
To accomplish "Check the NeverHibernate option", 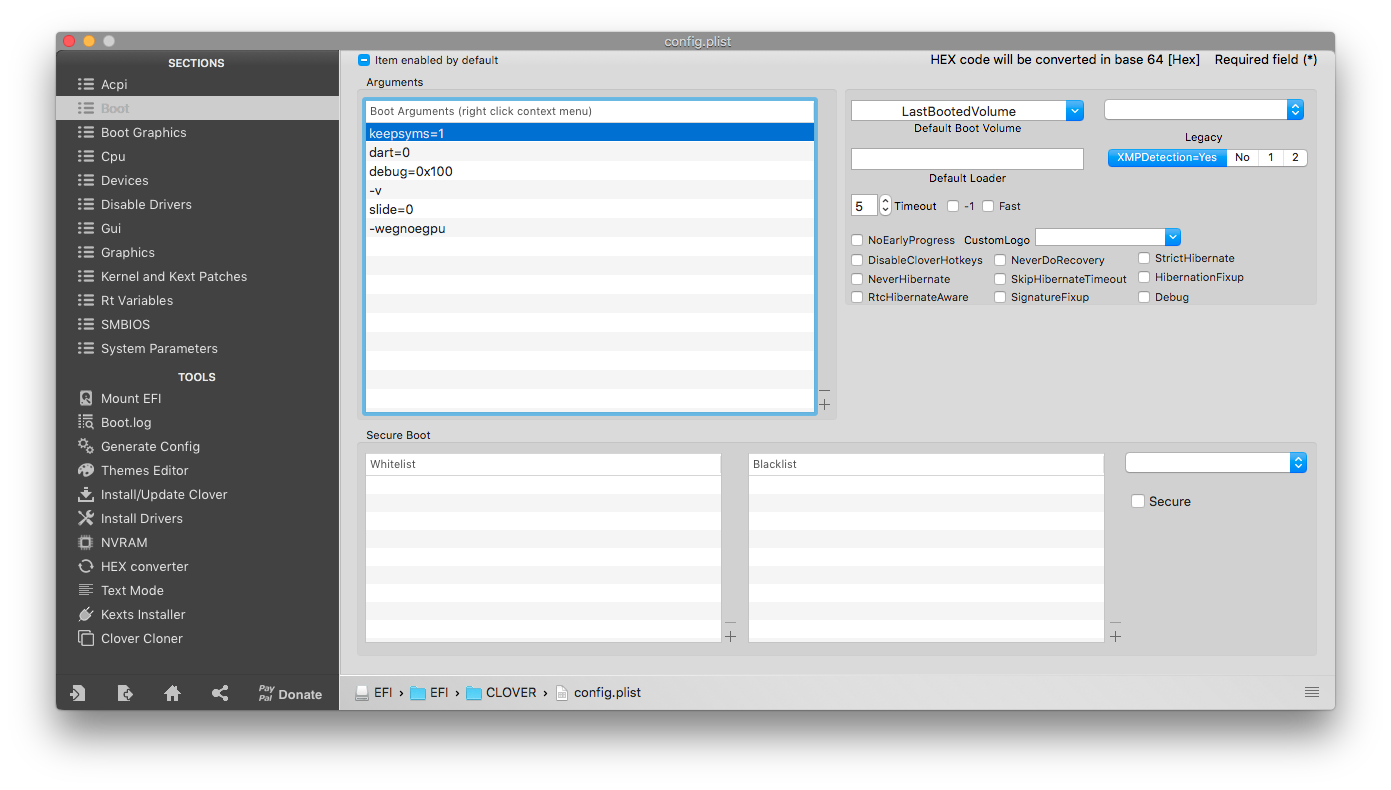I will pos(857,279).
